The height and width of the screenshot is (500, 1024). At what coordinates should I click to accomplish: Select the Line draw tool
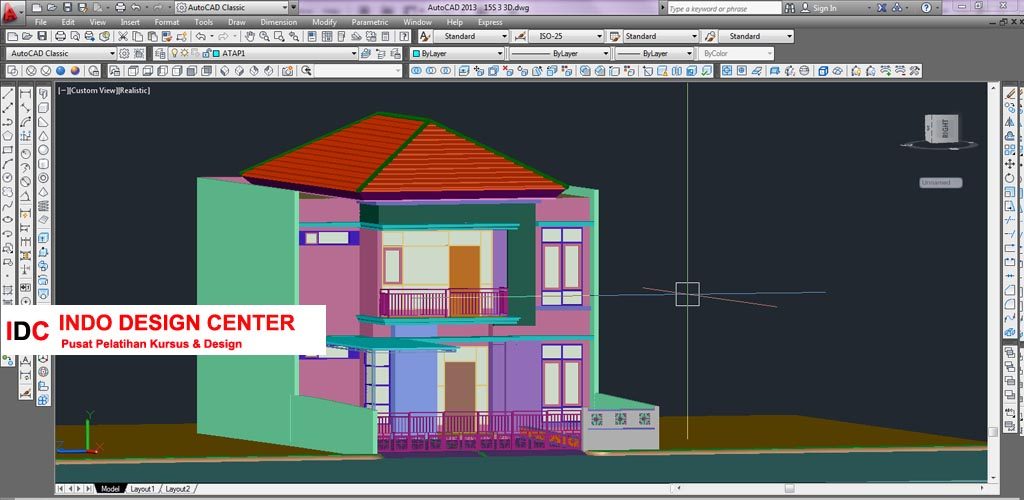pyautogui.click(x=8, y=95)
